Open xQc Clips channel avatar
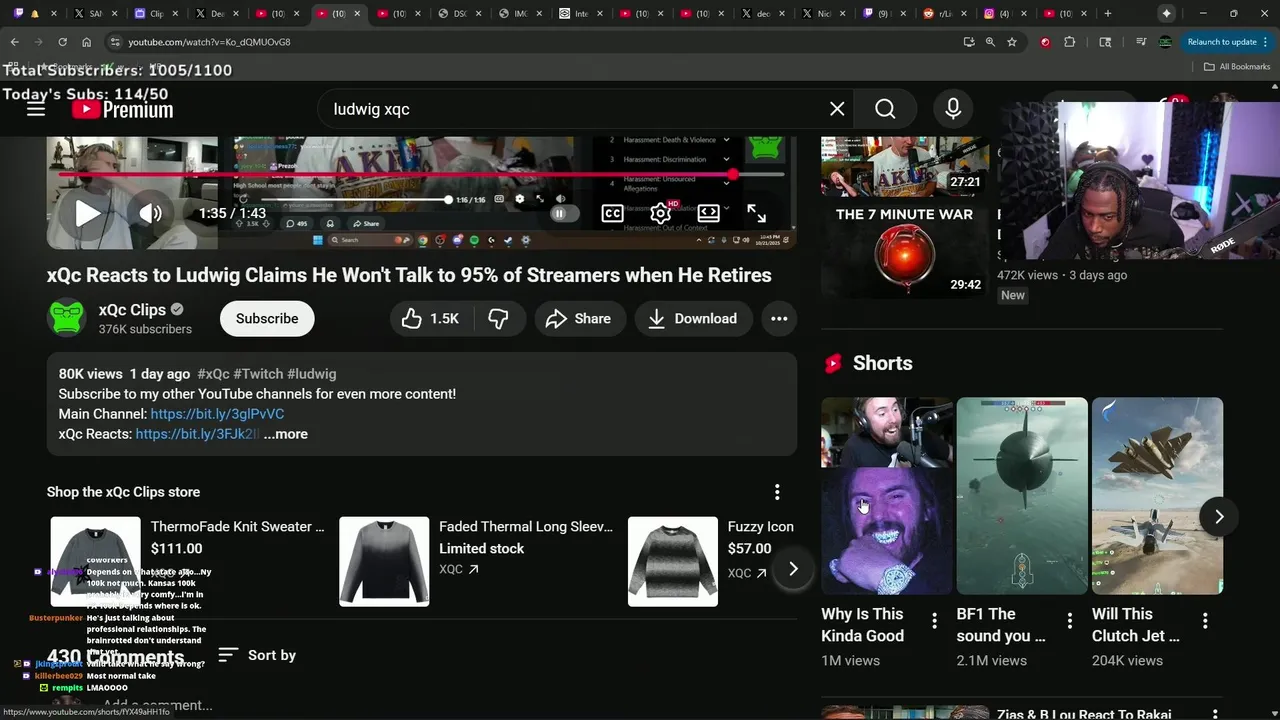 click(67, 318)
